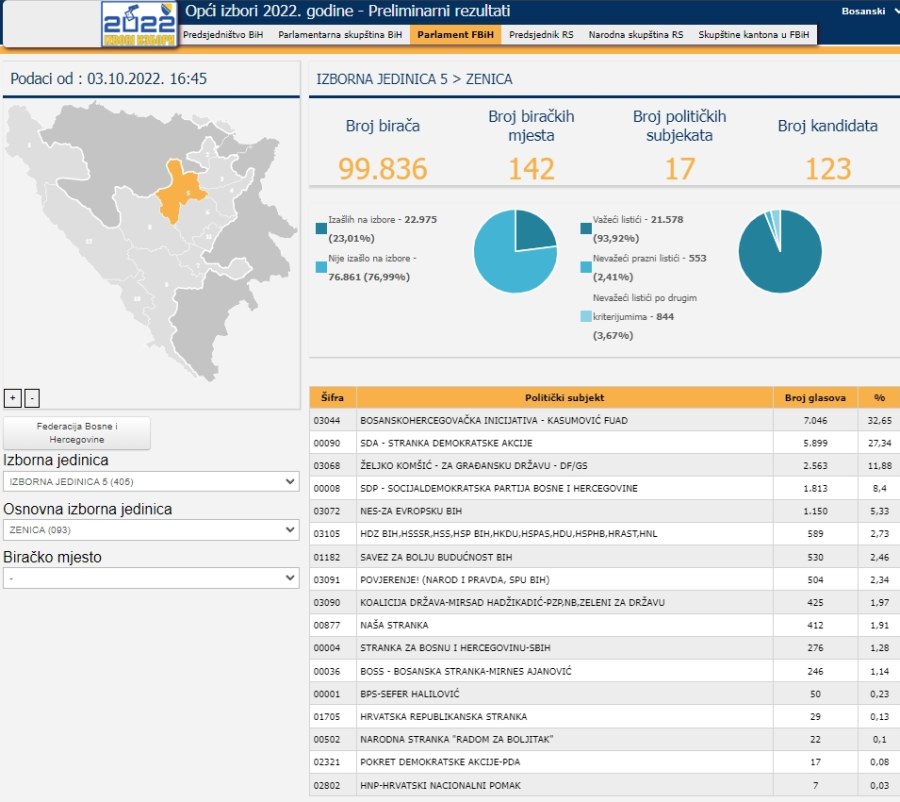The width and height of the screenshot is (900, 802).
Task: Click the voter turnout pie chart
Action: [x=515, y=251]
